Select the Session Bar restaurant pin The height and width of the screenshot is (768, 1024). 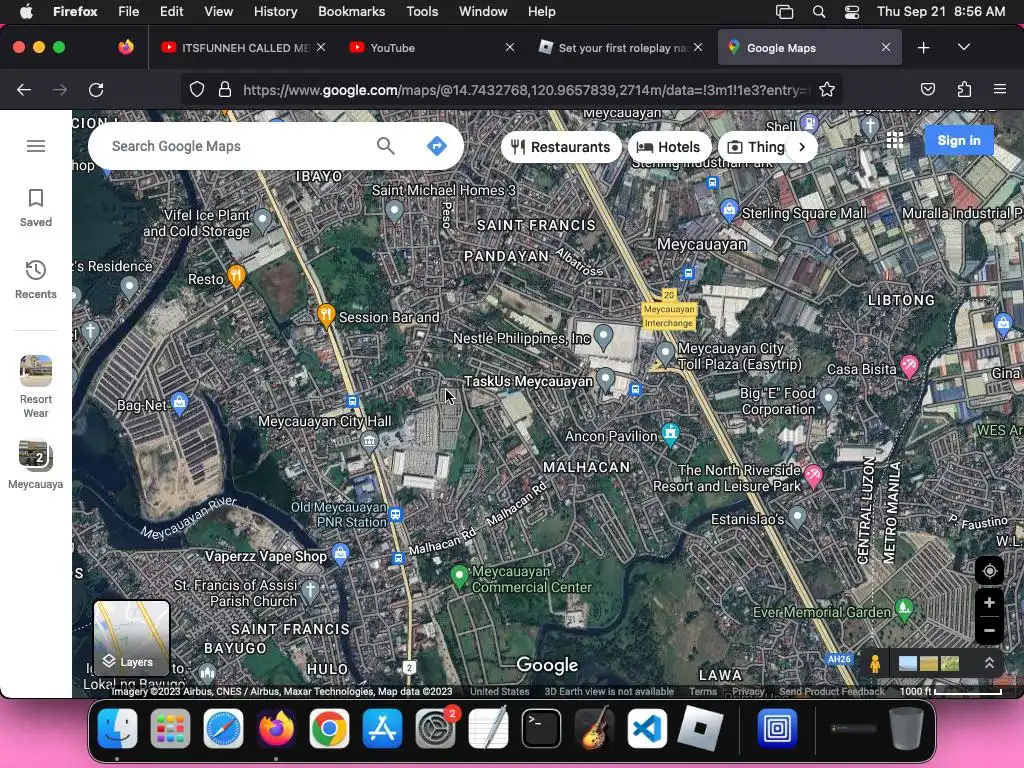(326, 317)
